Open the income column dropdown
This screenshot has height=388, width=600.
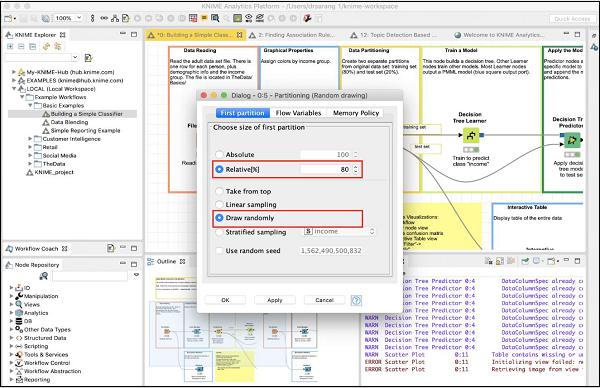339,231
